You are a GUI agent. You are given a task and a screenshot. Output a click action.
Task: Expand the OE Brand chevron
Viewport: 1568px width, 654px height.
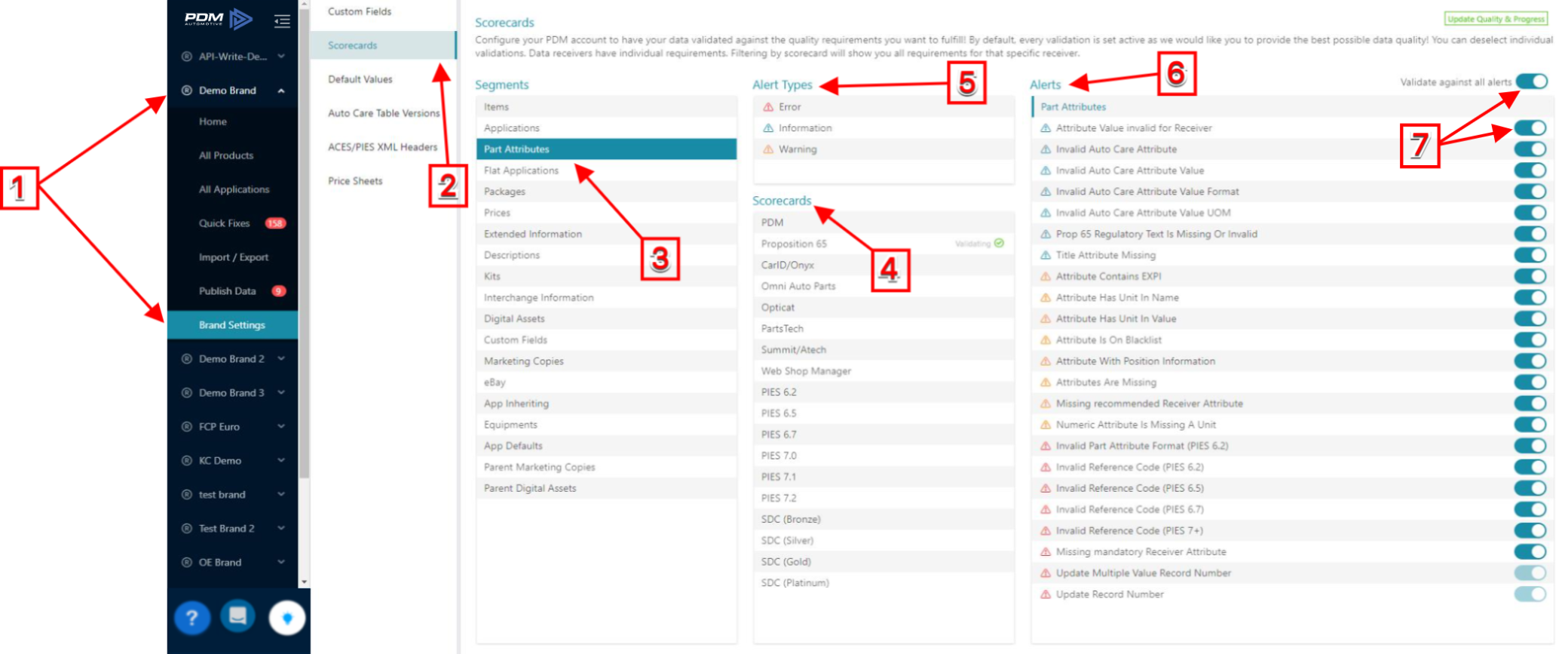(x=281, y=563)
